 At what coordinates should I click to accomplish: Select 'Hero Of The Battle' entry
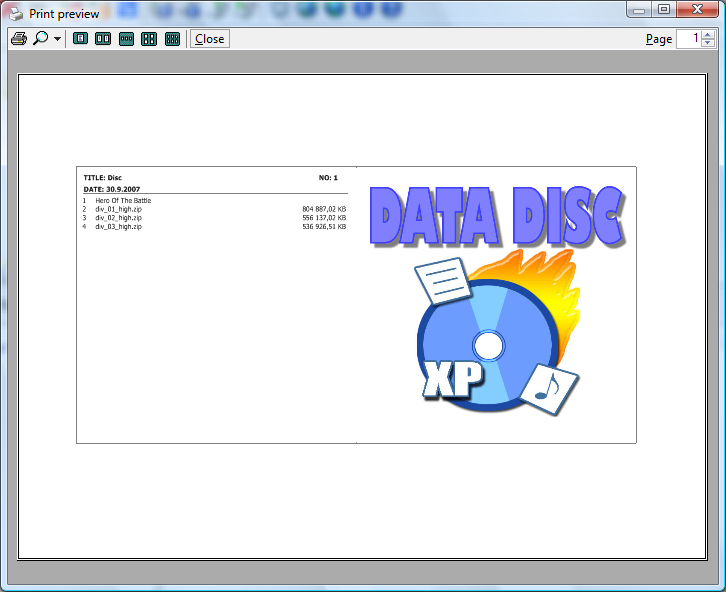(x=123, y=200)
